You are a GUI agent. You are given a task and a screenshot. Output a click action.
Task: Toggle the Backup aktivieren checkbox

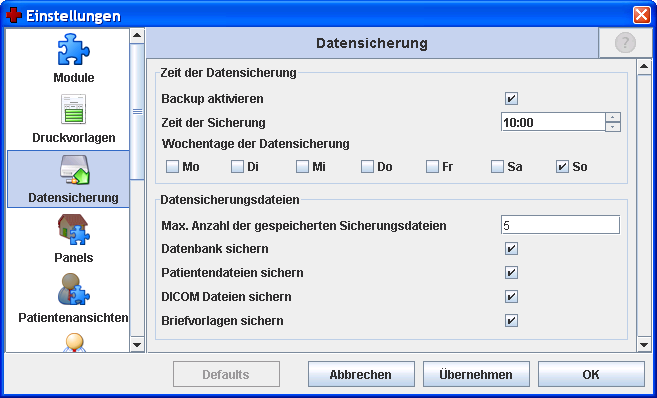point(511,99)
